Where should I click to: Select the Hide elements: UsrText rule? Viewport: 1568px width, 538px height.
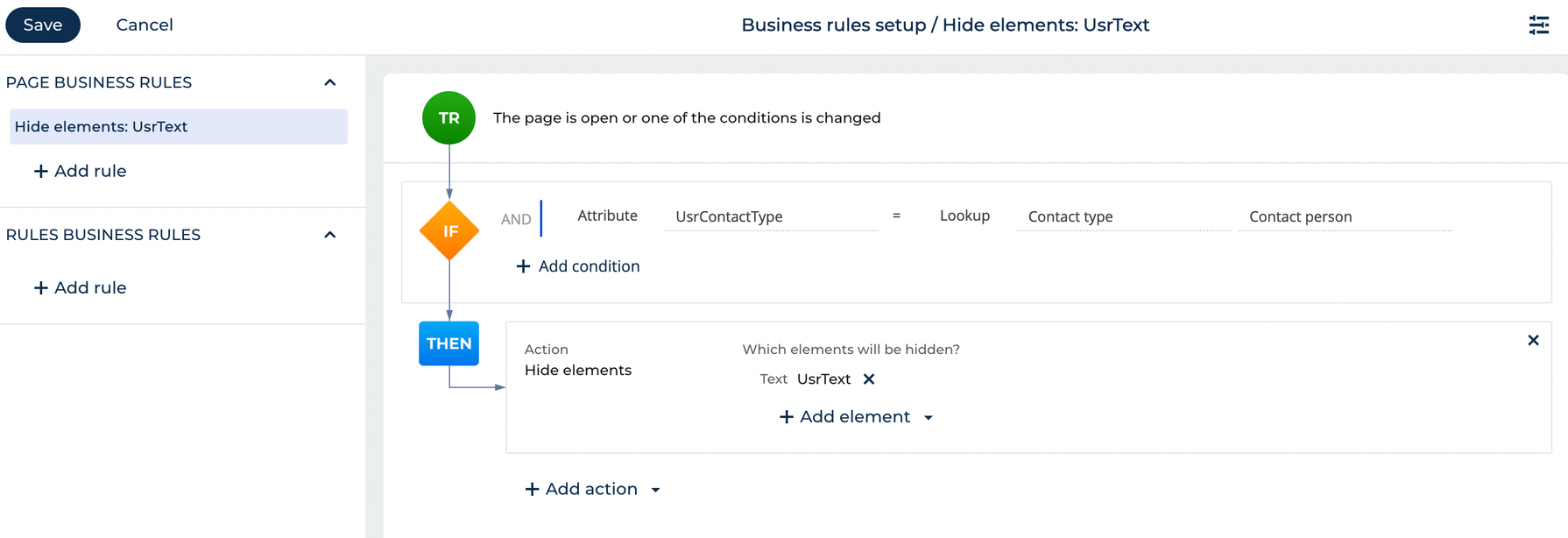[x=179, y=126]
